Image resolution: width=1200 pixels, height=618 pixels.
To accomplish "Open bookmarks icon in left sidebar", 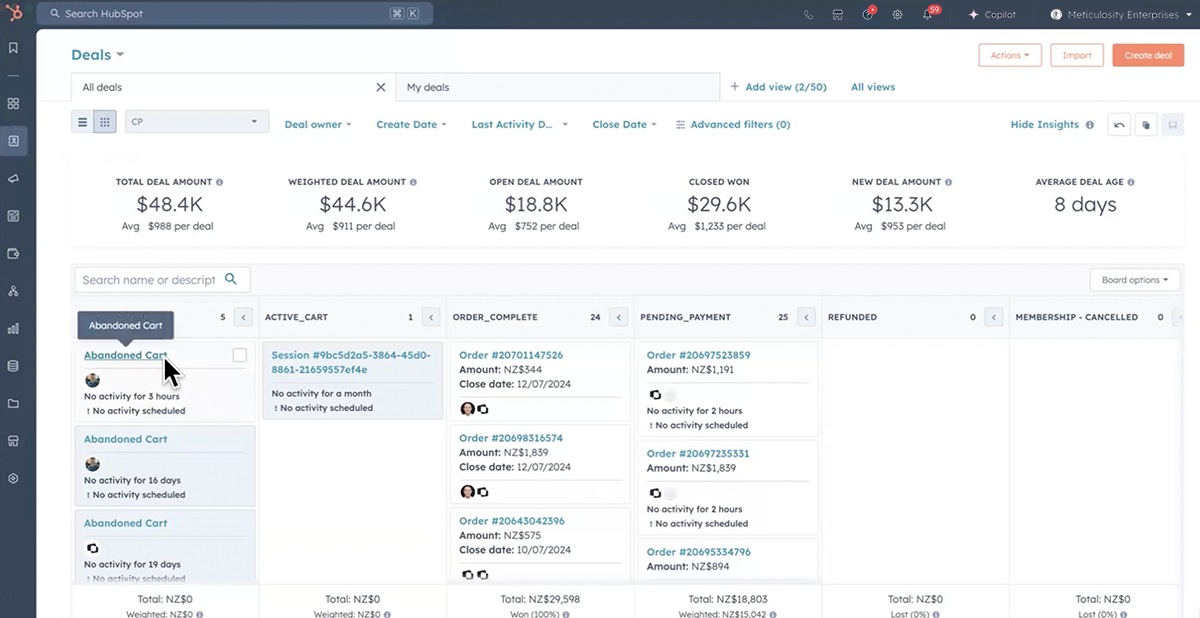I will tap(14, 48).
